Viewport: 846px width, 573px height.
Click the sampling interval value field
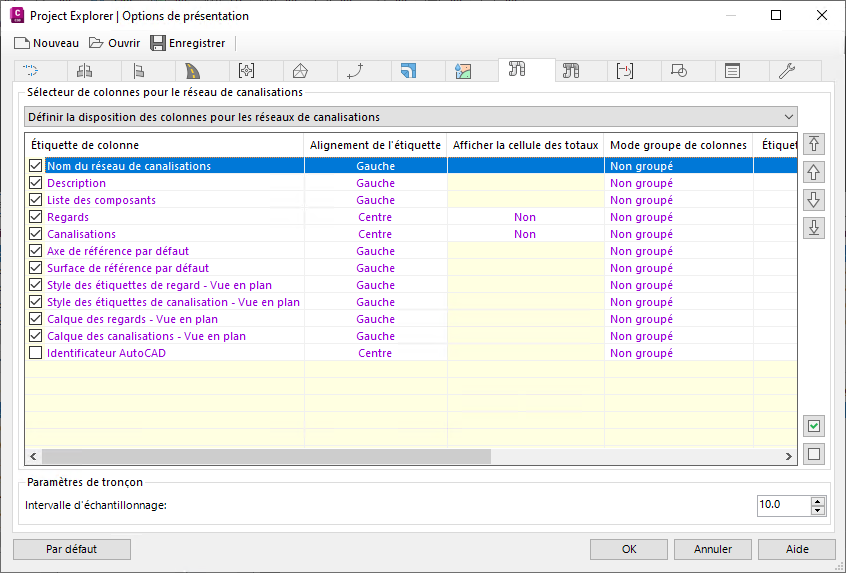click(x=784, y=505)
